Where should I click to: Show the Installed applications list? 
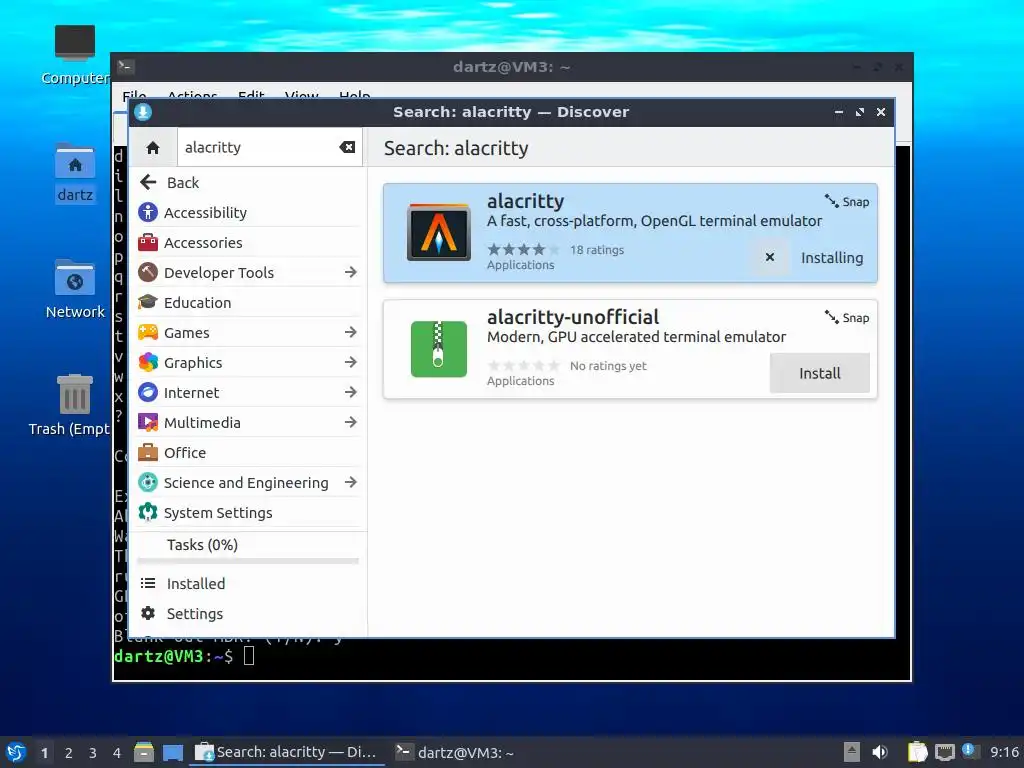pos(248,583)
